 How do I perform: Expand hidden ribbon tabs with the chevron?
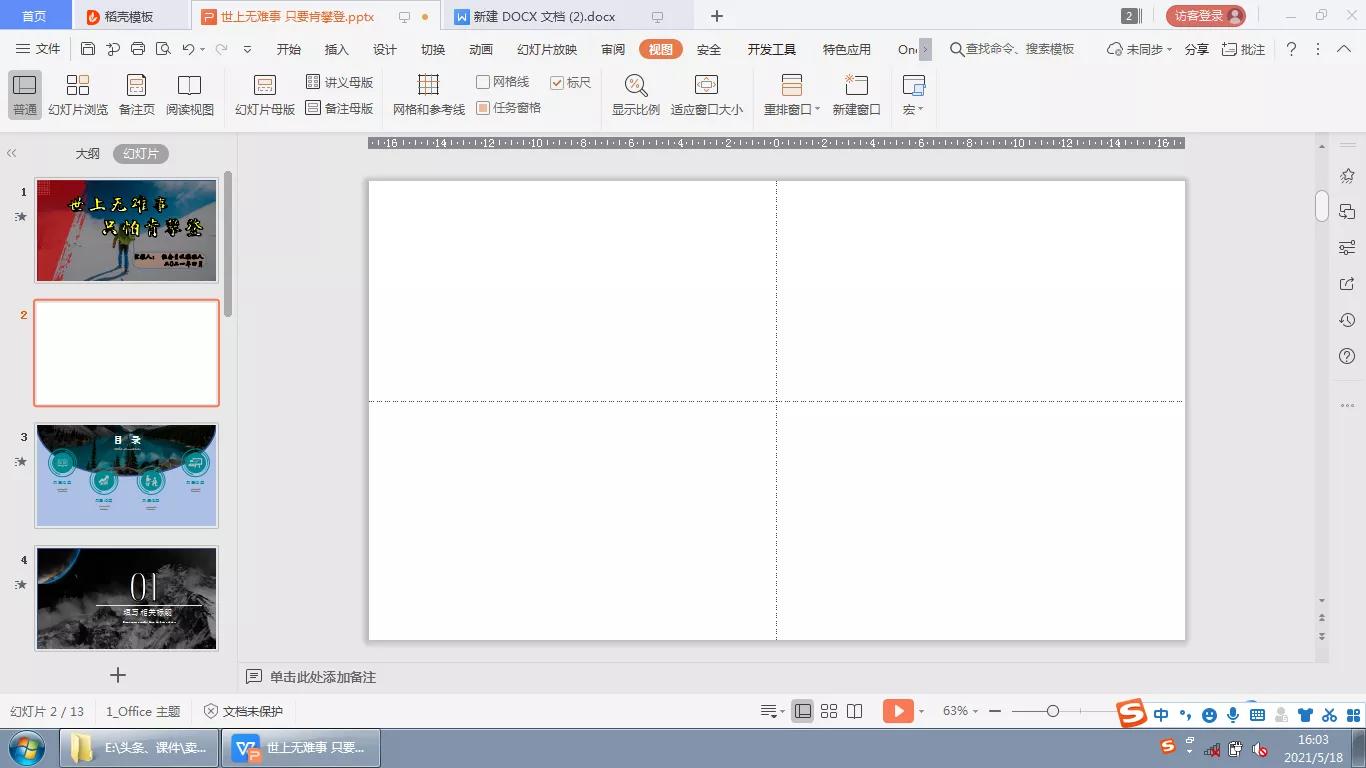(x=925, y=48)
